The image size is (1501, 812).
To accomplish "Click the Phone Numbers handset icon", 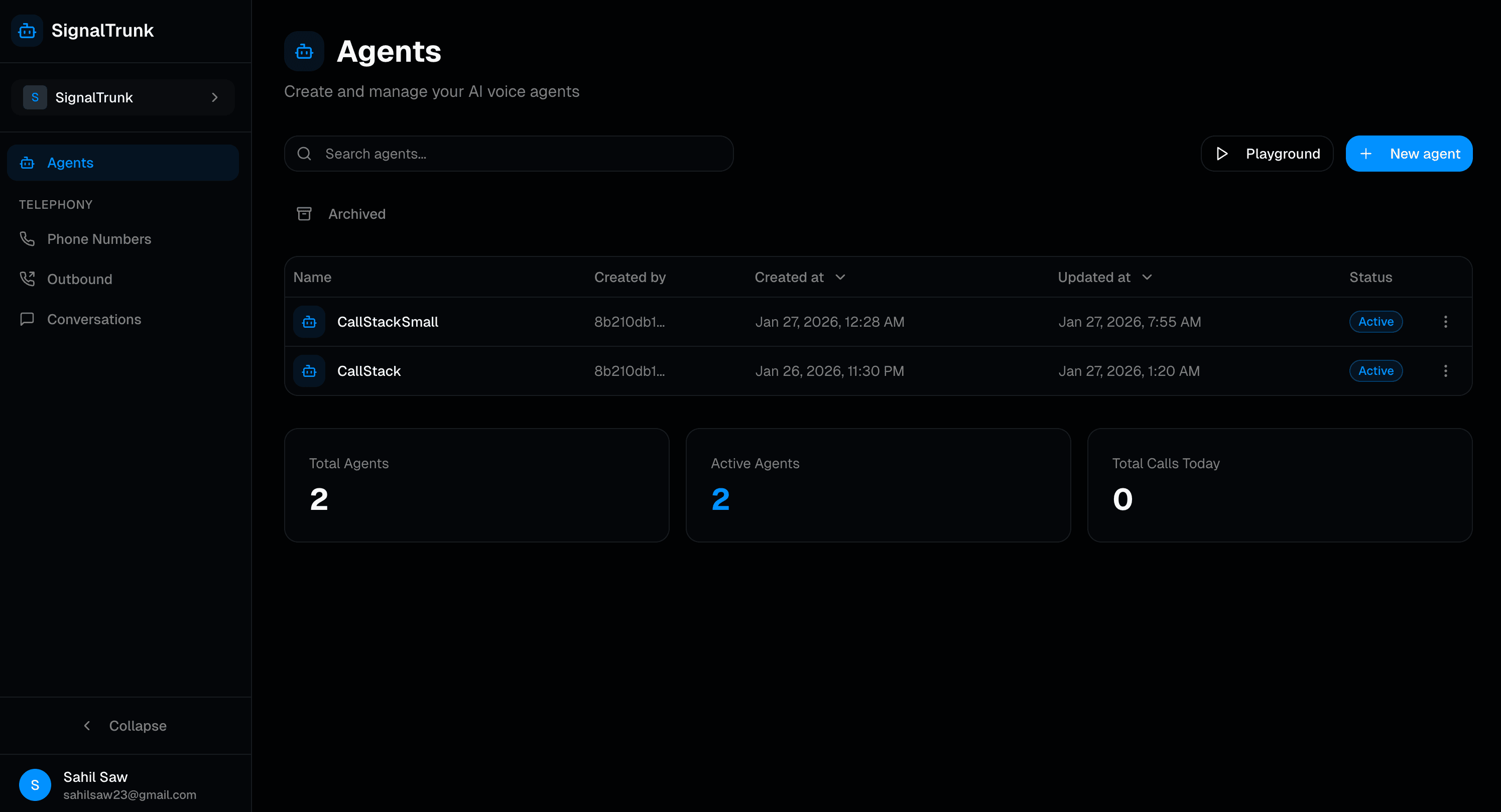I will click(27, 239).
